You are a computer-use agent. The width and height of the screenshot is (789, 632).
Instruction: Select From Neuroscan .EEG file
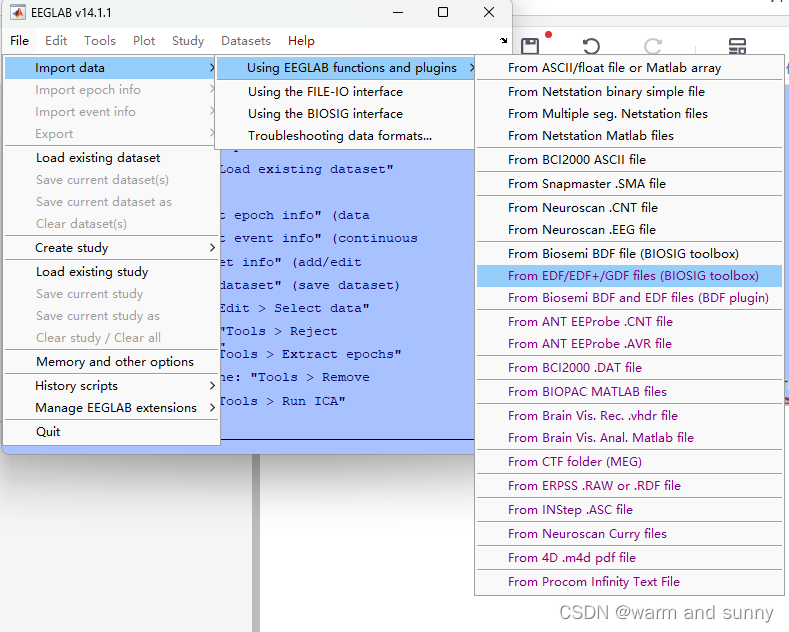[629, 230]
